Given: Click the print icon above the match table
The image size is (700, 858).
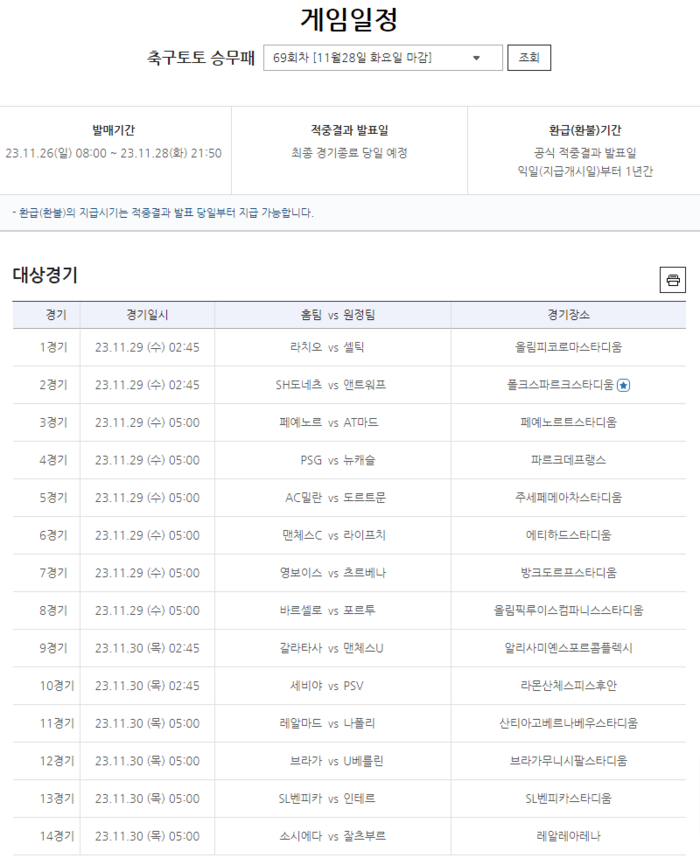Looking at the screenshot, I should (673, 280).
